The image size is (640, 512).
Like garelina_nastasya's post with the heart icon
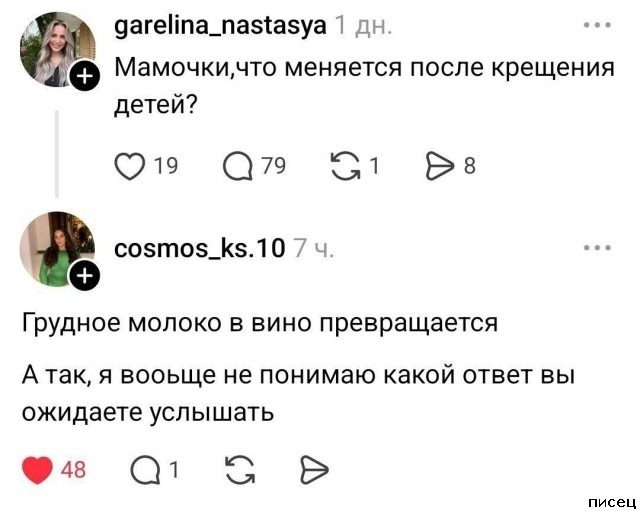130,167
